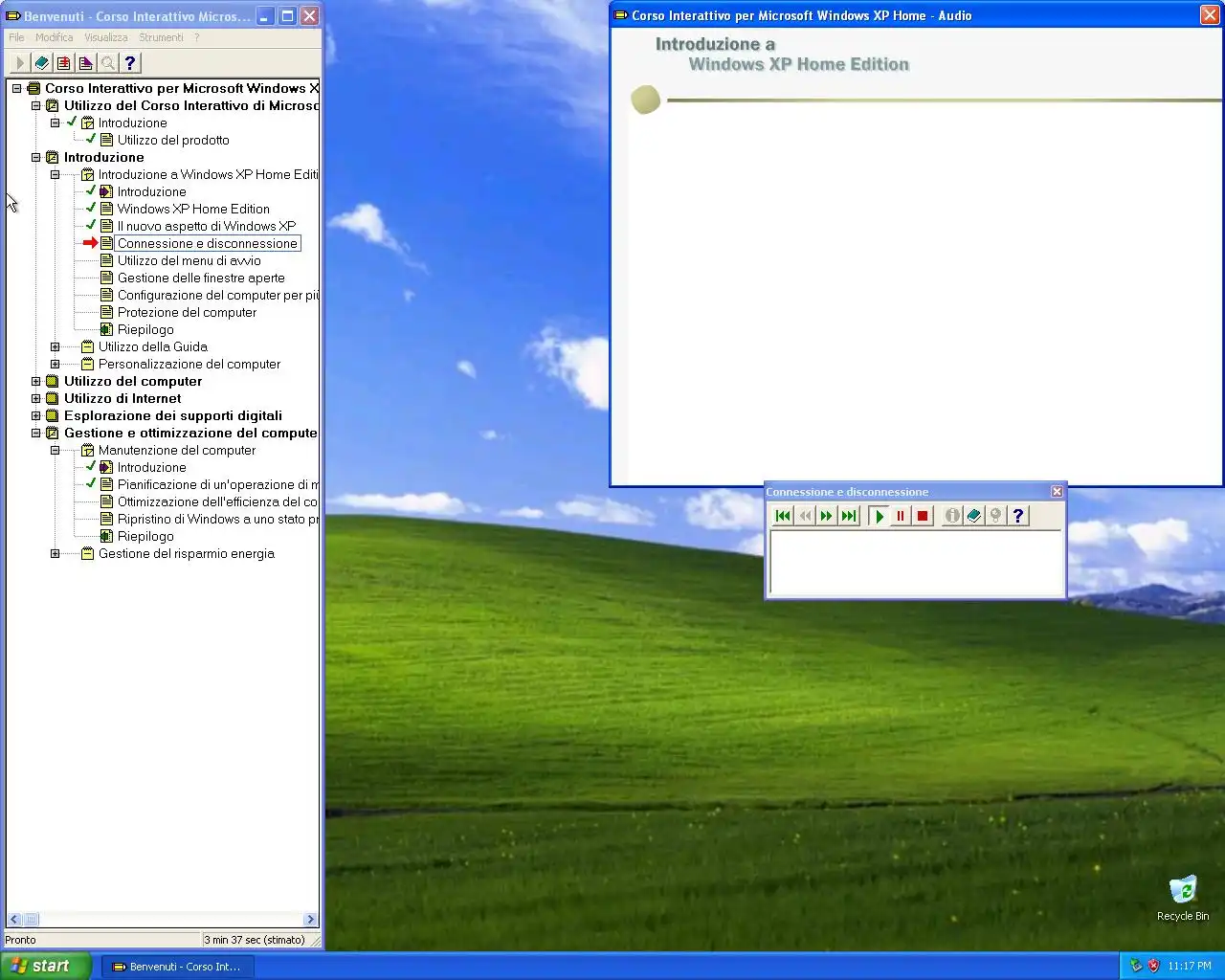Open help question mark in Benvenuti toolbar
This screenshot has width=1225, height=980.
click(x=130, y=63)
